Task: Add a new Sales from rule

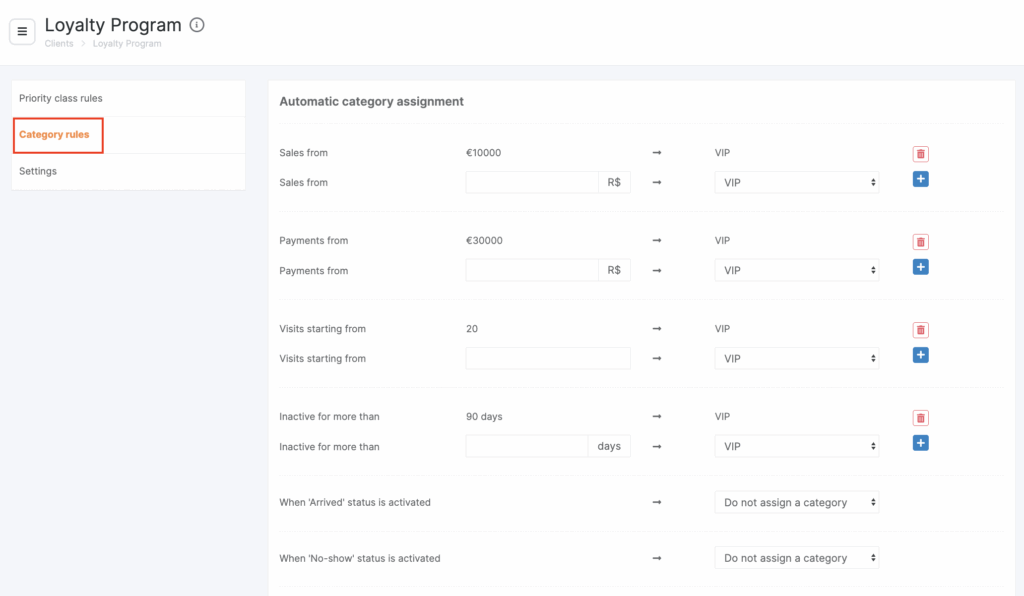Action: tap(920, 179)
